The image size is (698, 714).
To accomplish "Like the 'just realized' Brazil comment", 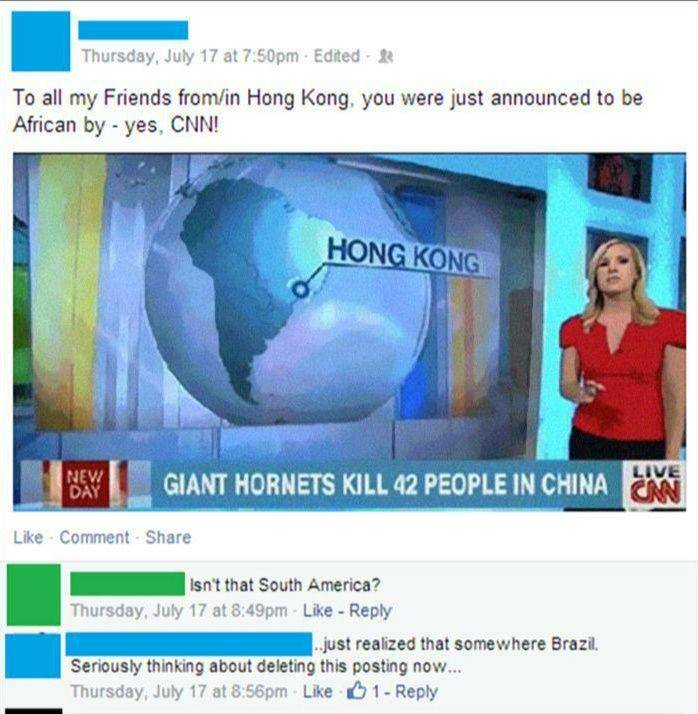I will pyautogui.click(x=317, y=692).
